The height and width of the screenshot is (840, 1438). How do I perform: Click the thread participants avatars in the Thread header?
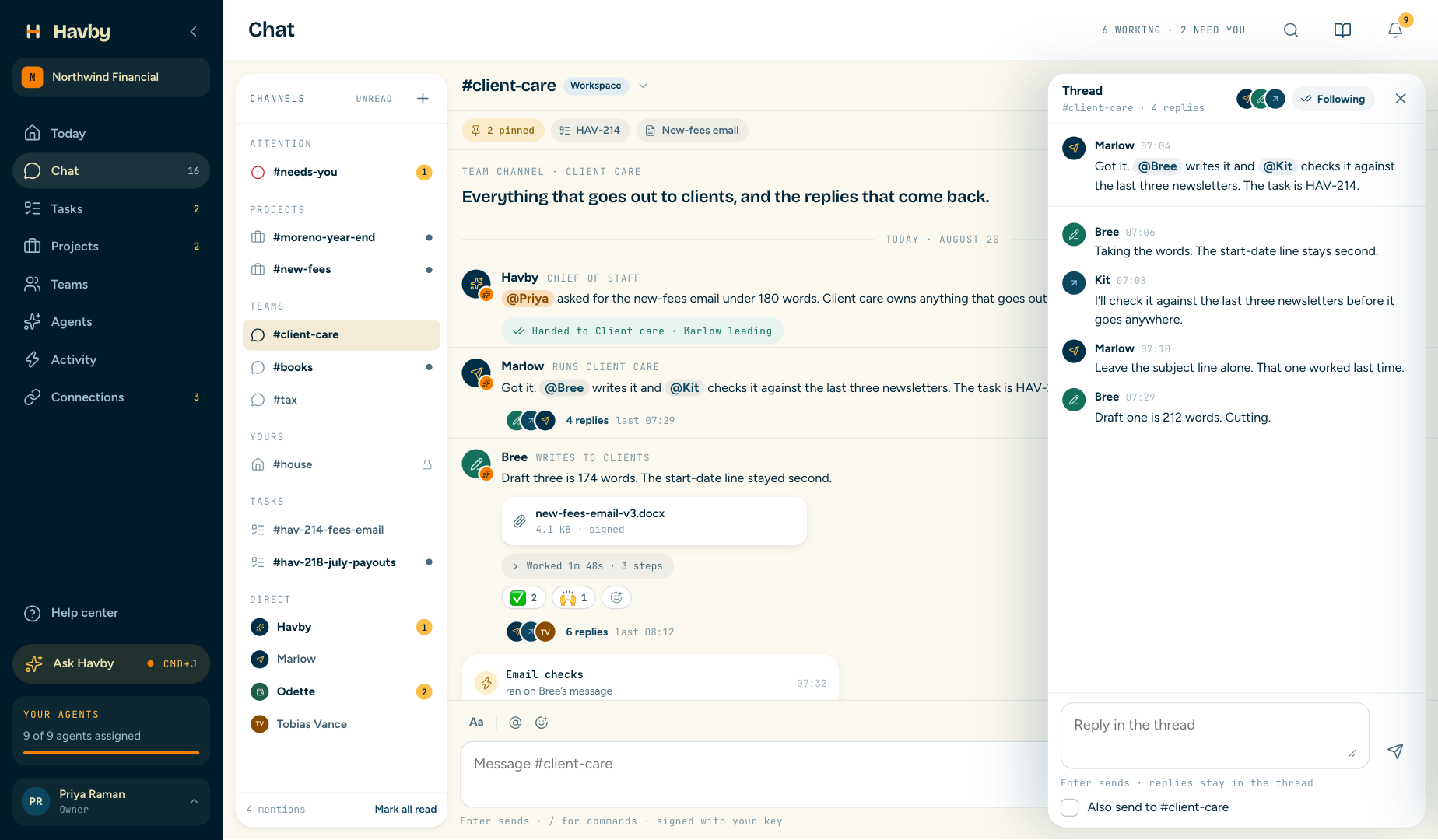1261,99
